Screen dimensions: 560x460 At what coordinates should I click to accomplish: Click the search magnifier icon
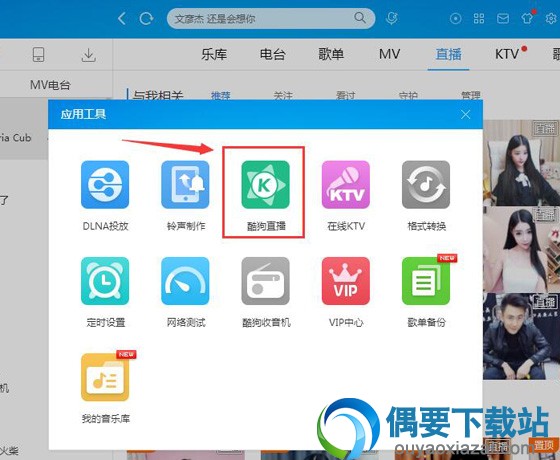[360, 18]
